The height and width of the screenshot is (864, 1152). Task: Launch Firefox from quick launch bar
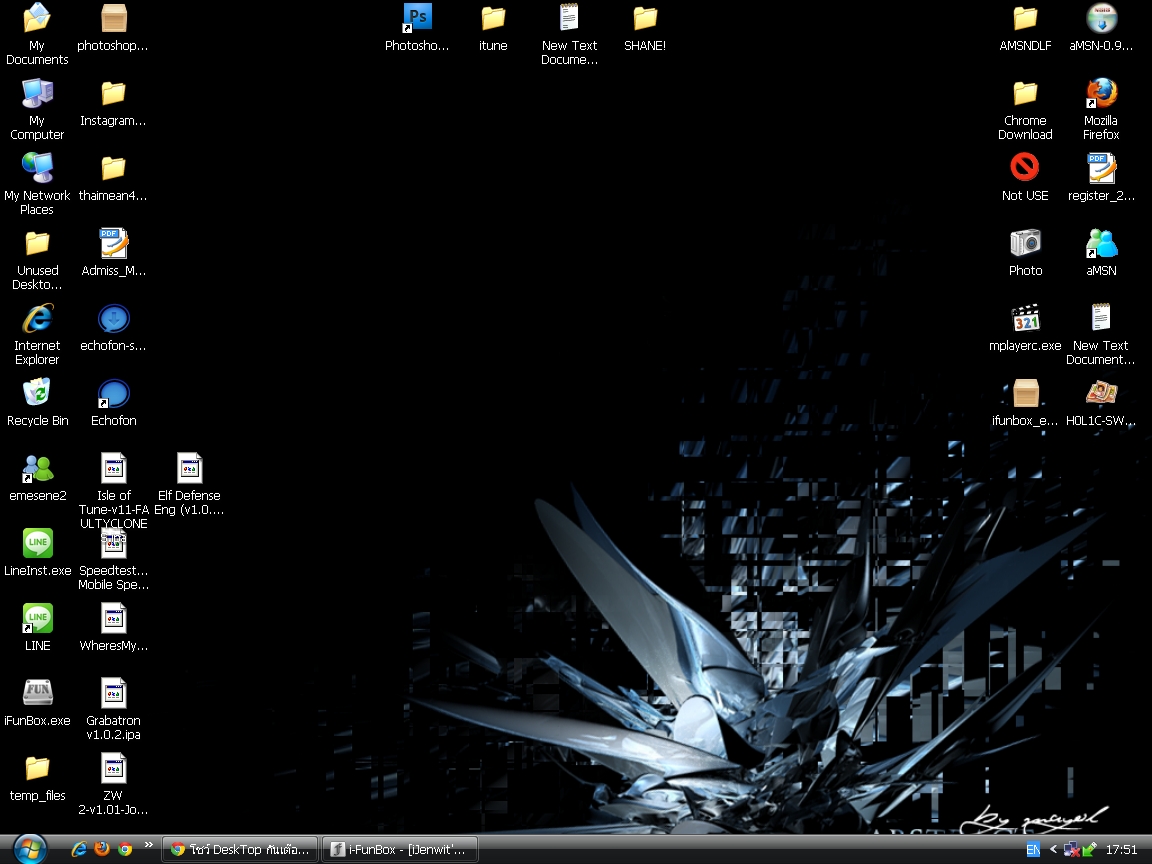pos(101,849)
